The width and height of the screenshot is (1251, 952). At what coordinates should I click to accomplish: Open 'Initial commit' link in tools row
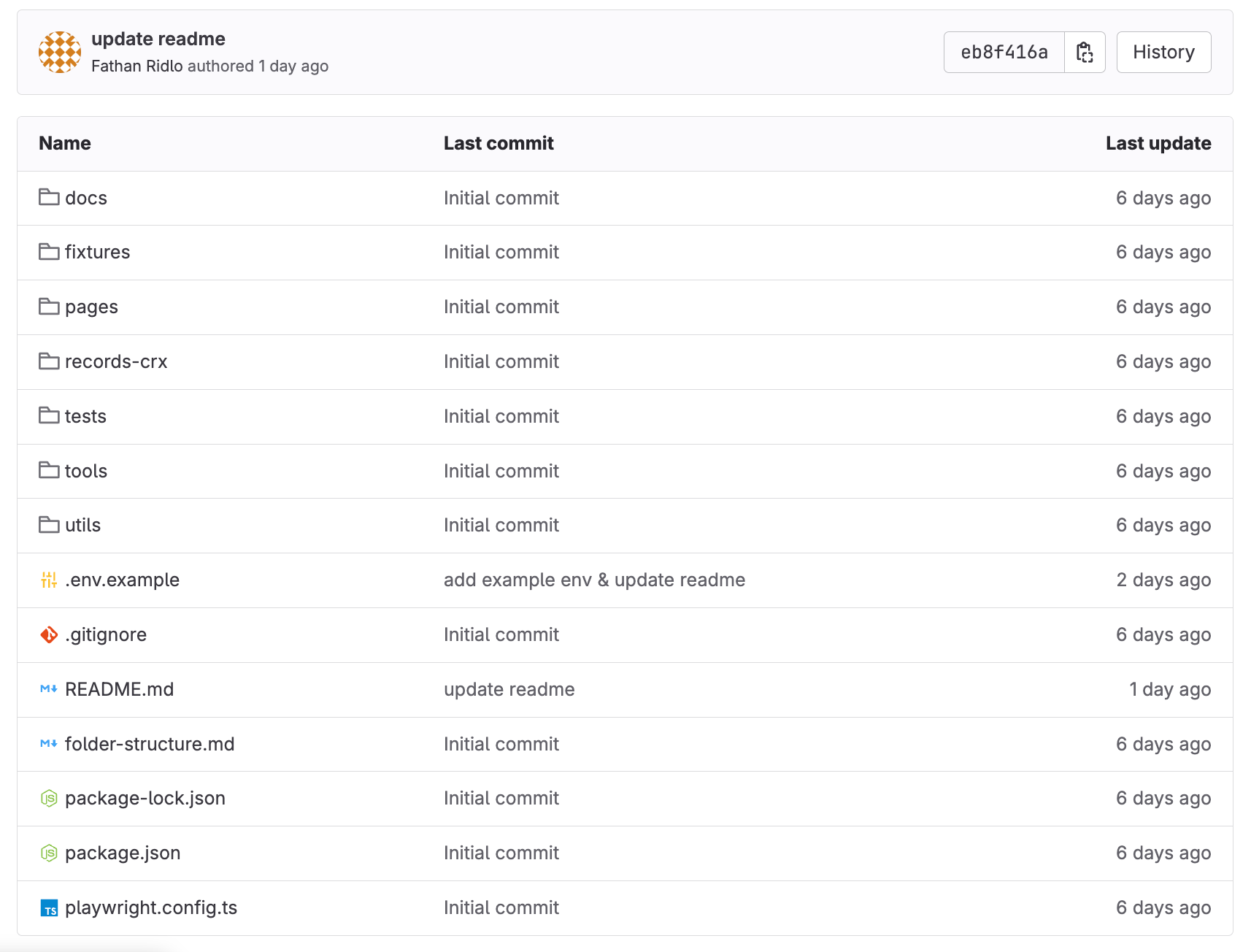tap(501, 471)
